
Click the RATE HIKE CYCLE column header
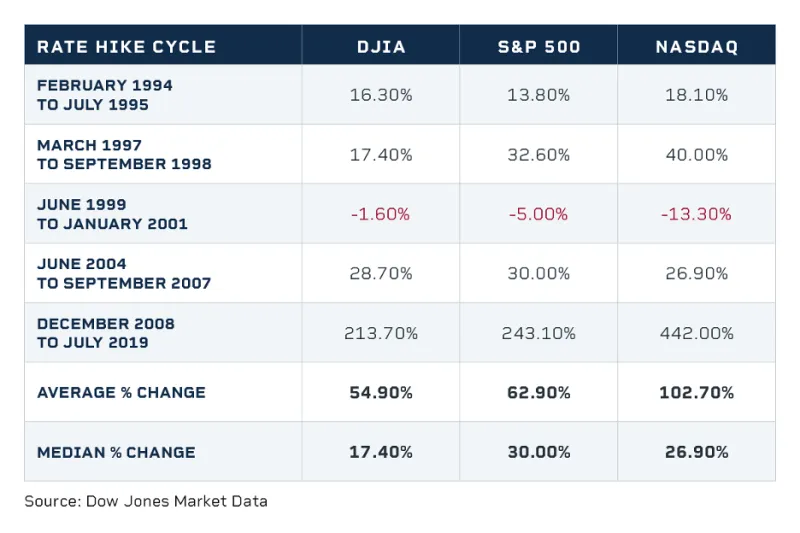pos(126,47)
